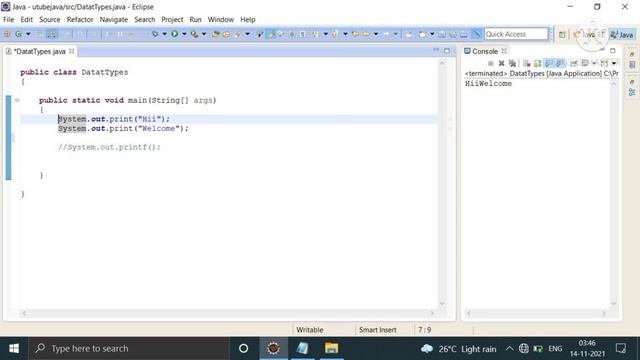Click the green Run button in toolbar
This screenshot has width=640, height=360.
175,34
